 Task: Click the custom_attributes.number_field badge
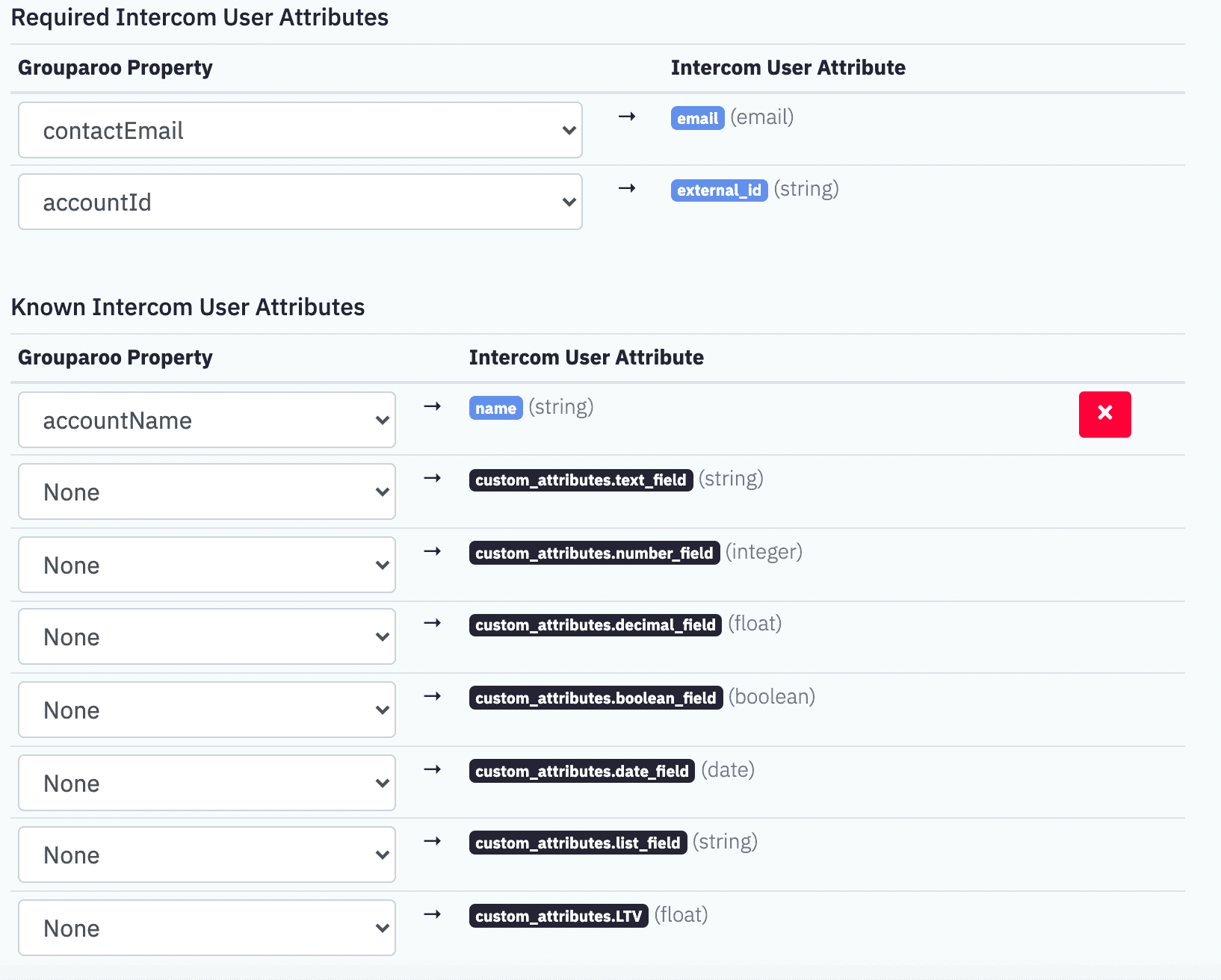coord(594,553)
